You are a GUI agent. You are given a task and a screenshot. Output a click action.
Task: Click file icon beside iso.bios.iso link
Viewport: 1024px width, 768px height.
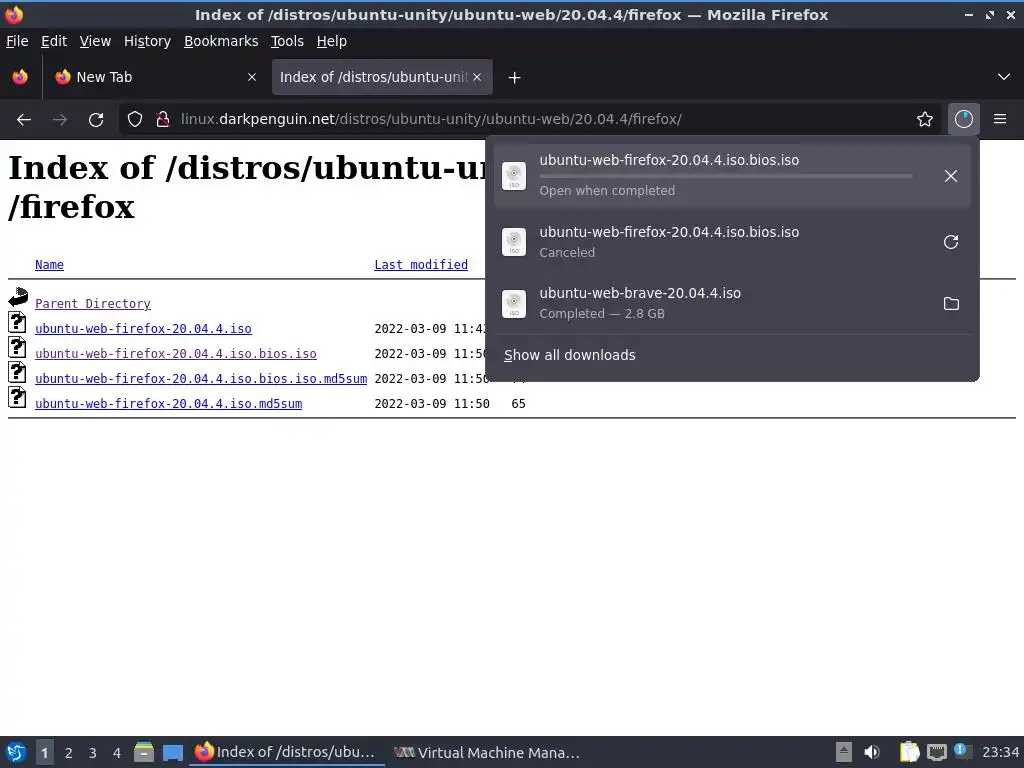click(17, 348)
